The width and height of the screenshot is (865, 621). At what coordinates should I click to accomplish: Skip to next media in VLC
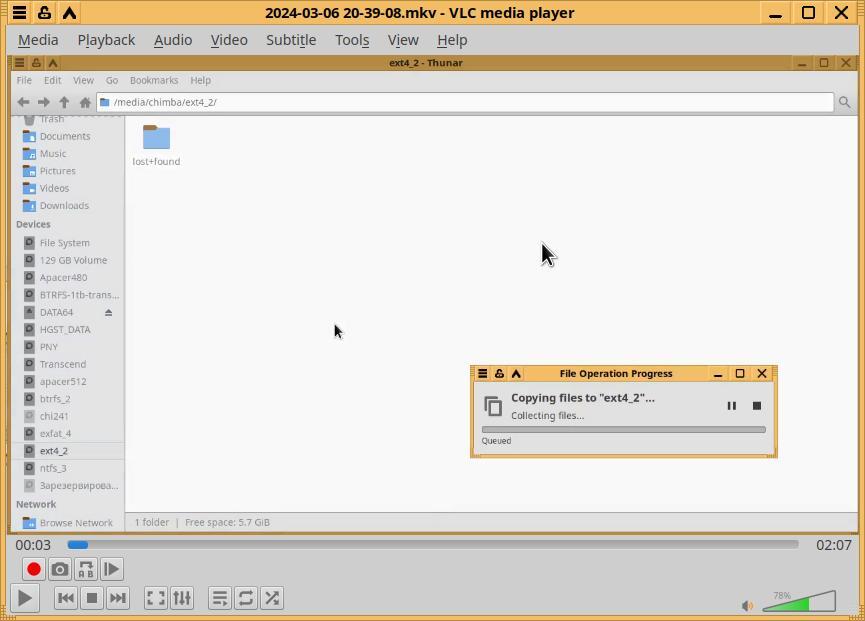[x=118, y=598]
